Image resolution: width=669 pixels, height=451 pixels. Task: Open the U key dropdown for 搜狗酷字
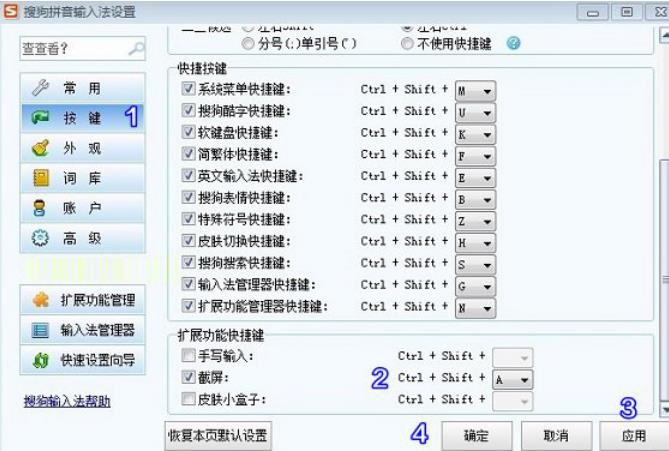(475, 113)
